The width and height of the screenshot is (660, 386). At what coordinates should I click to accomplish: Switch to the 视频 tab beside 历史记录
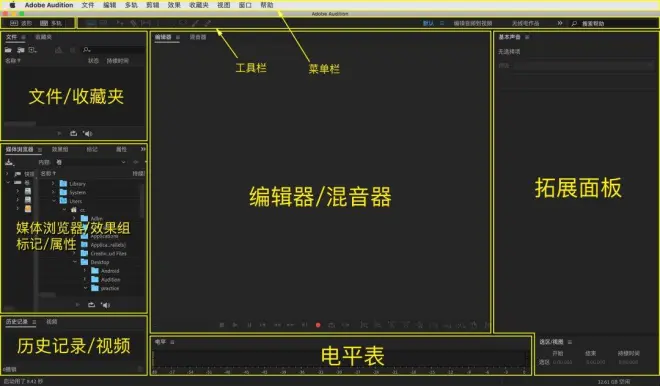[51, 322]
